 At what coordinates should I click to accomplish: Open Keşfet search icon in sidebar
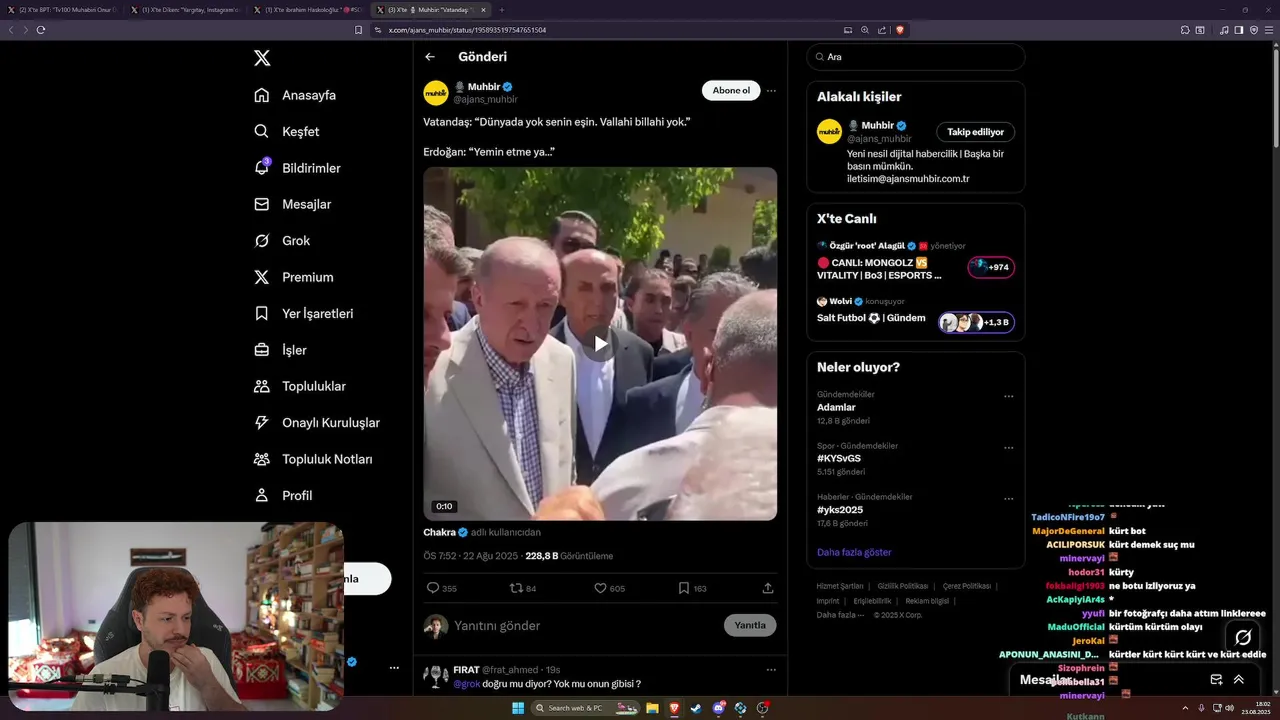[x=261, y=131]
